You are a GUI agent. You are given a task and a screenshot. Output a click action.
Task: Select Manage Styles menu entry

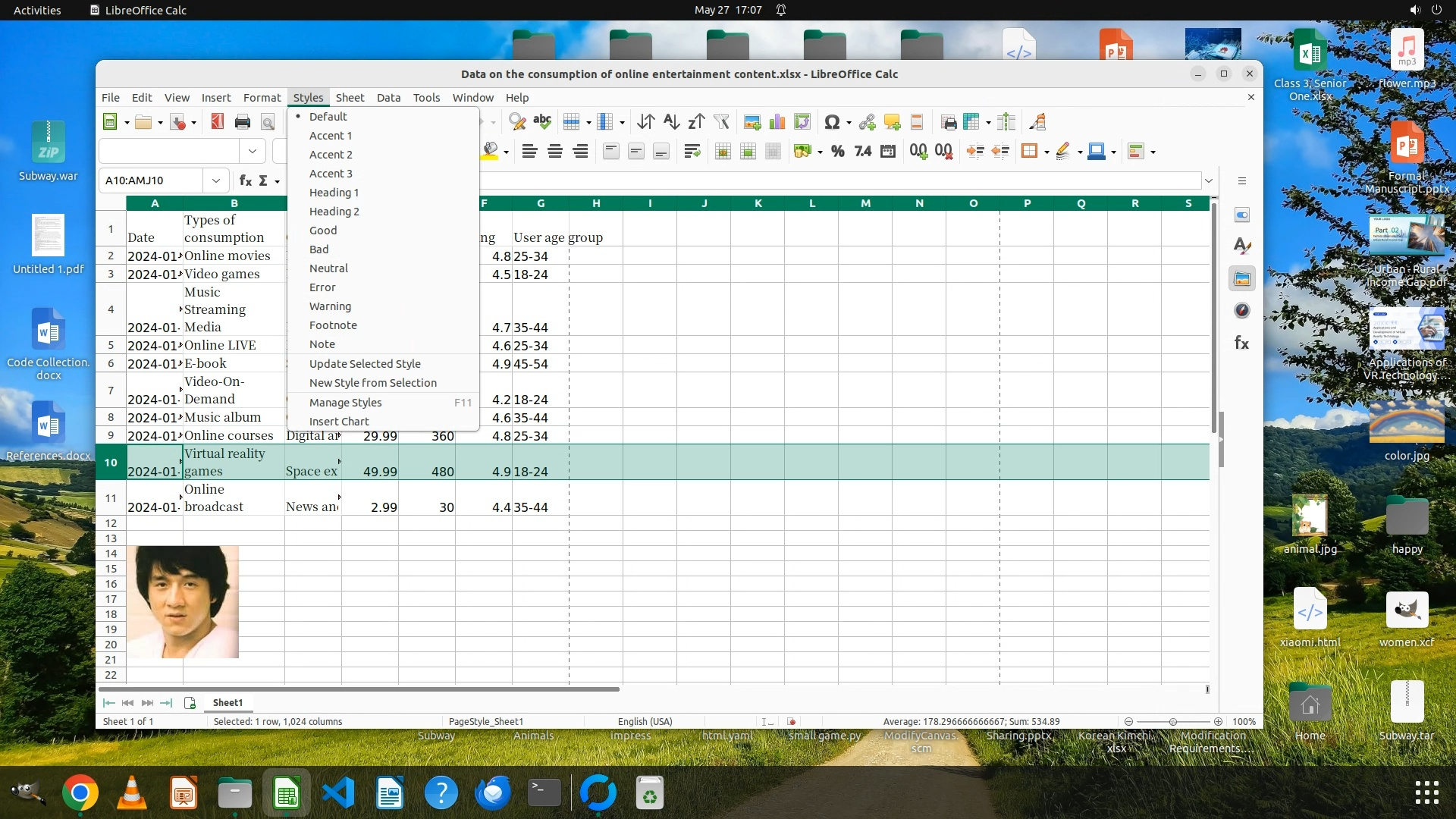[x=345, y=403]
